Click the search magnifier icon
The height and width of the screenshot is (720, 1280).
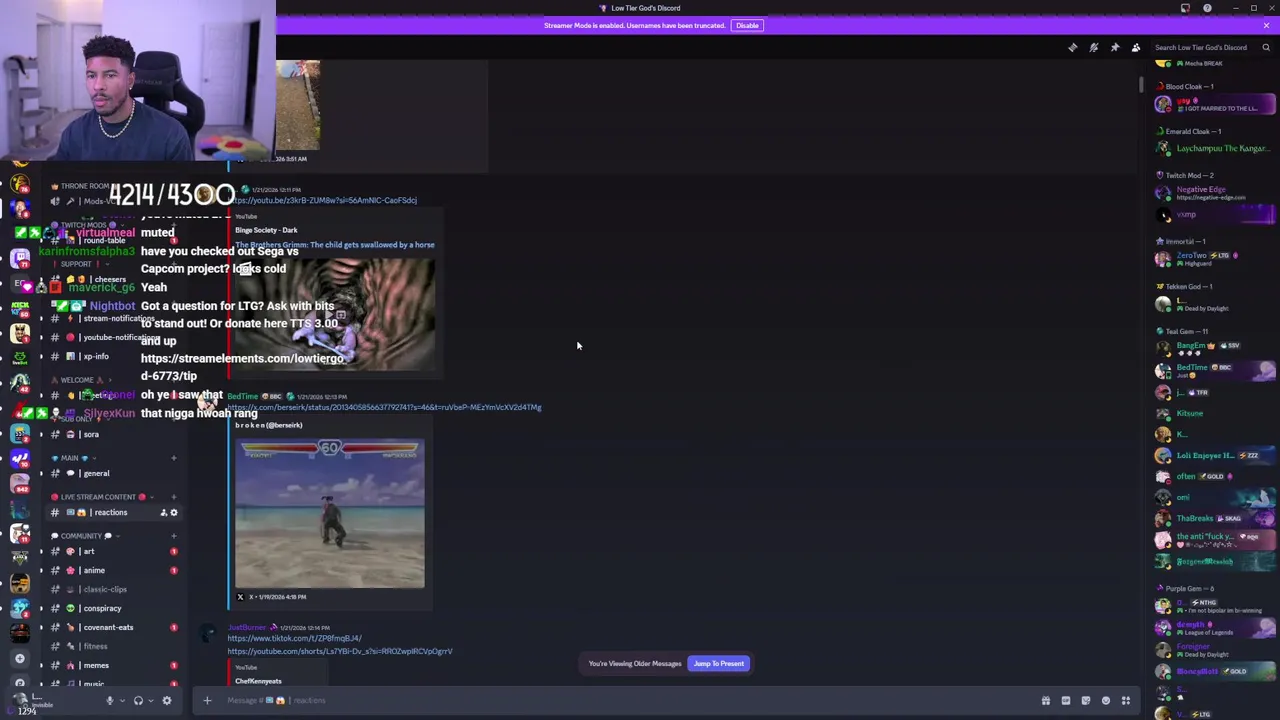1266,47
